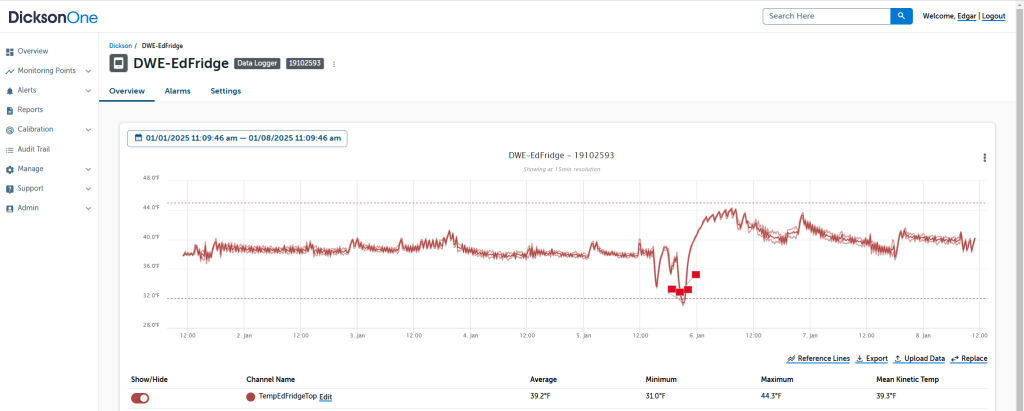Screen dimensions: 1024x411
Task: Switch to the Settings tab
Action: 225,91
